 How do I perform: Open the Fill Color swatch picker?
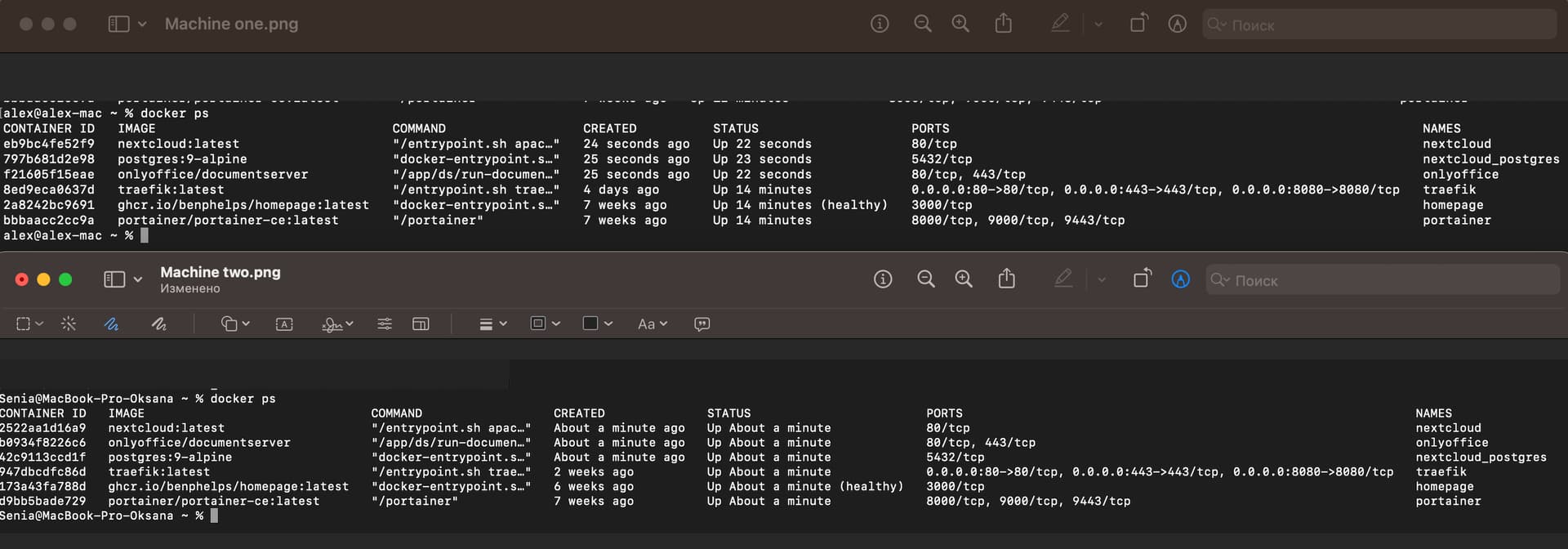597,324
